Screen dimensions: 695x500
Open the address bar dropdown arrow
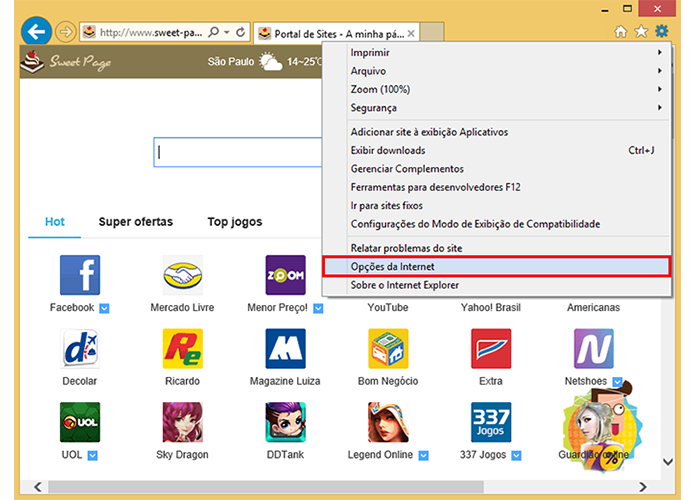click(x=226, y=32)
